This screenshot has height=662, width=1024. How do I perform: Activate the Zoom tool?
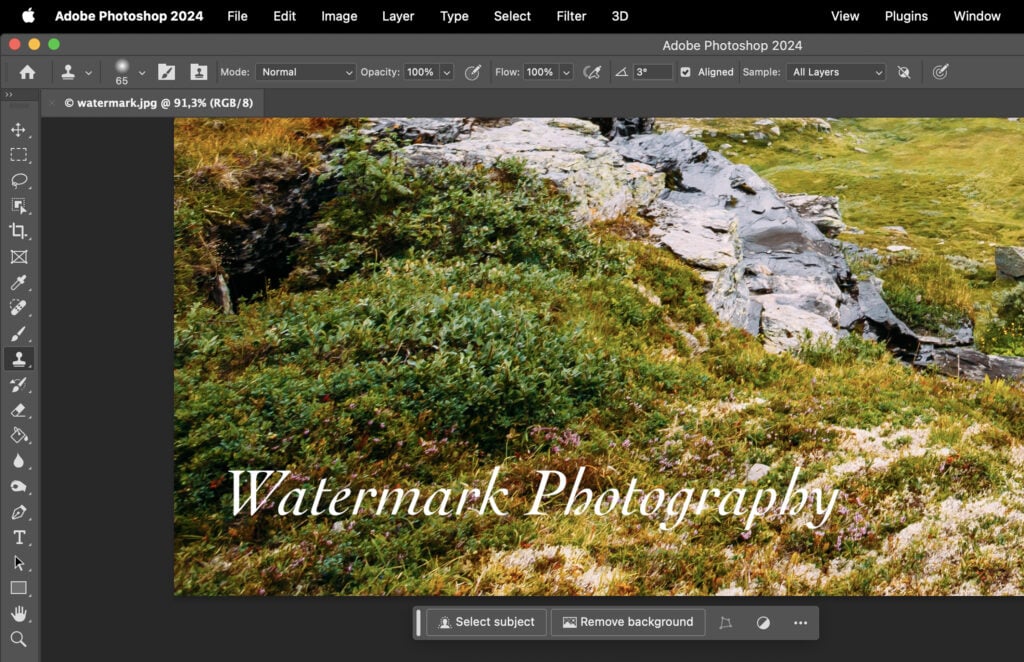pos(20,639)
